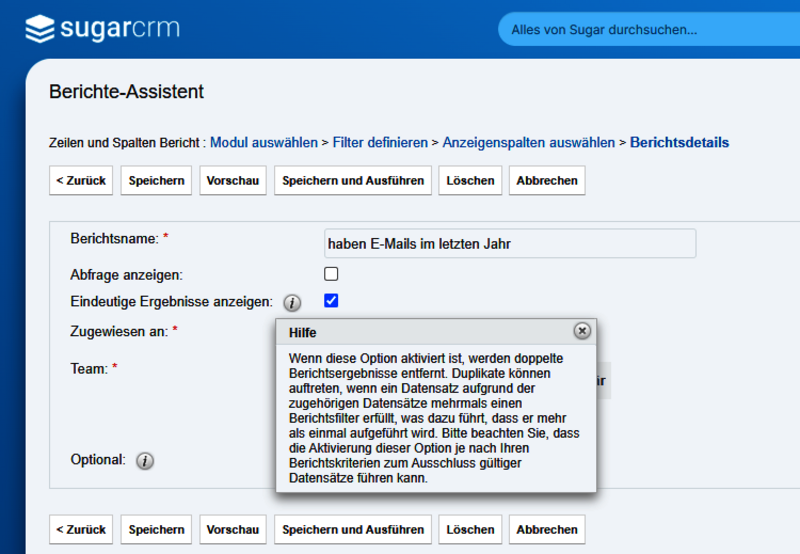Image resolution: width=800 pixels, height=554 pixels.
Task: Open info help icon next to Optional
Action: coord(145,461)
